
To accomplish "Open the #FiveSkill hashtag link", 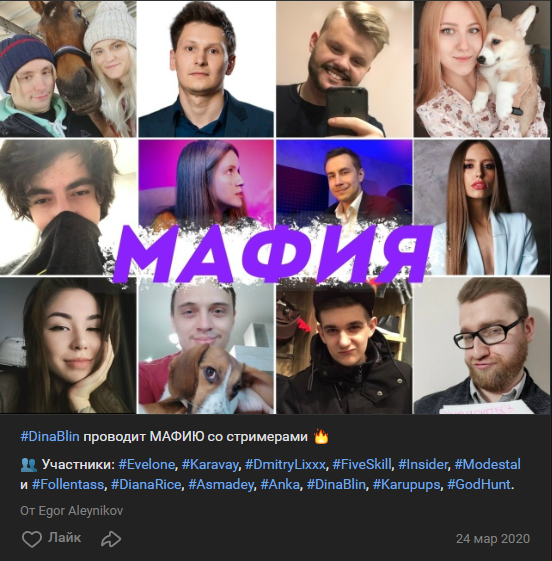I will 362,465.
